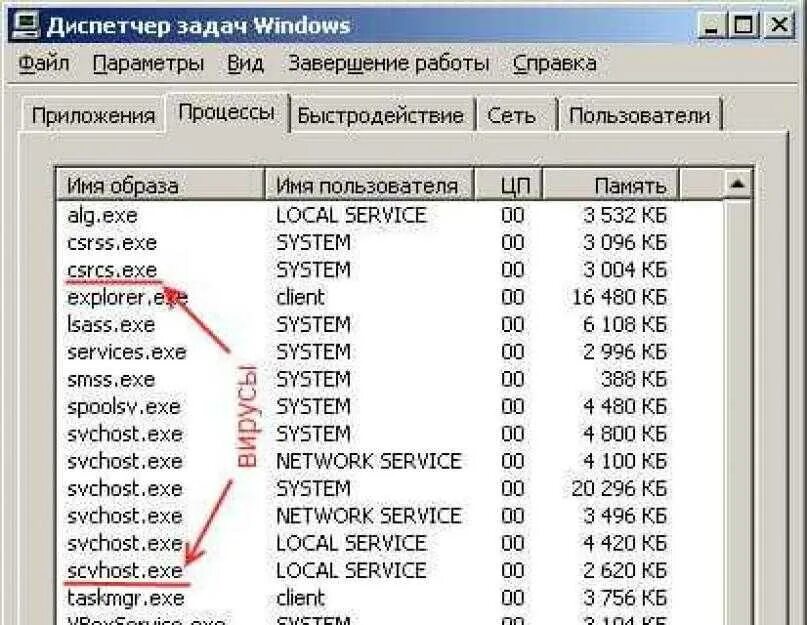Select the spoolsv.exe process
The image size is (807, 625).
(124, 407)
